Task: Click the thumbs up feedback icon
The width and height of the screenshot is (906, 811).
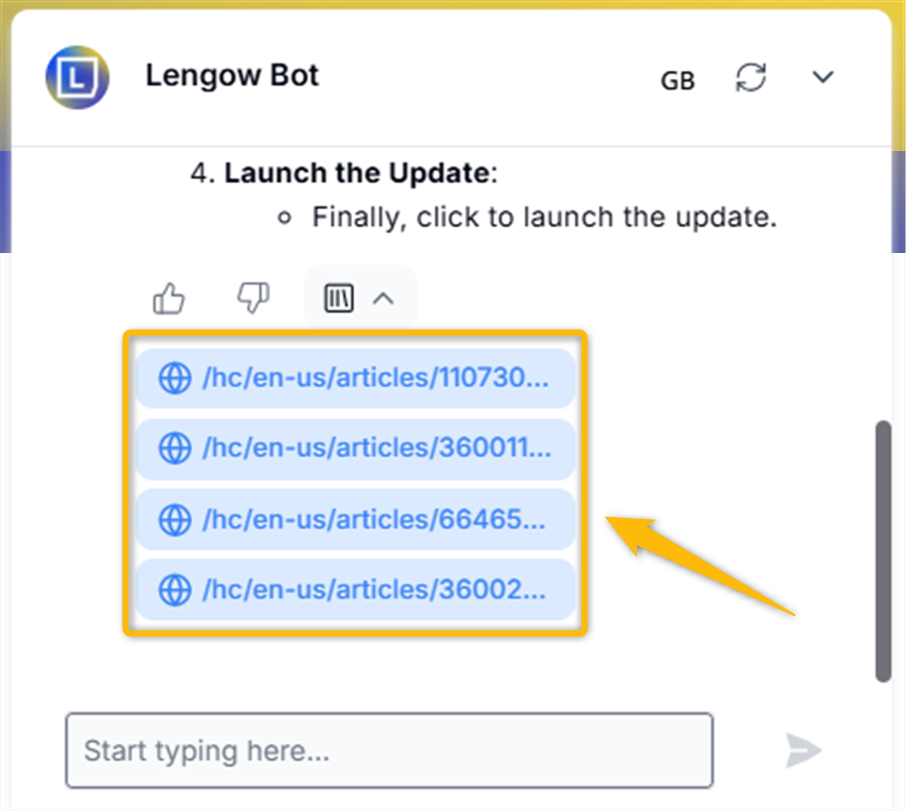Action: pyautogui.click(x=169, y=298)
